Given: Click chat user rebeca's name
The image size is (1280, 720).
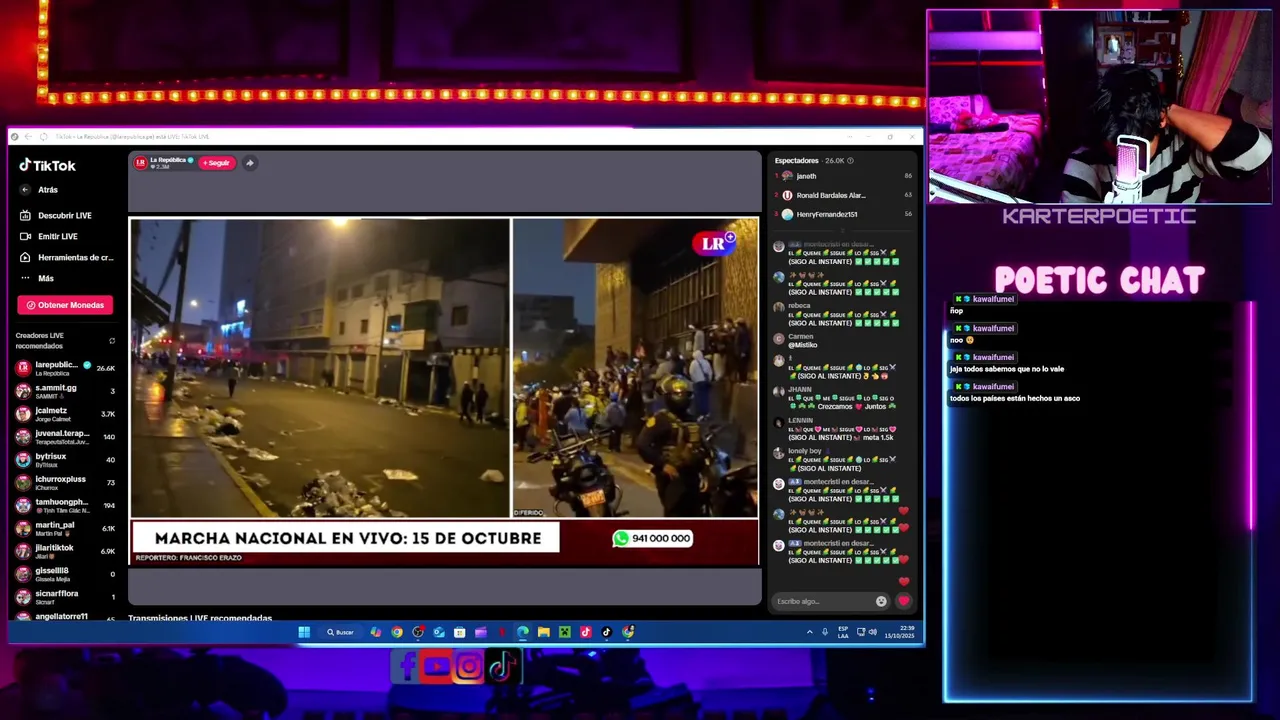Looking at the screenshot, I should tap(799, 306).
